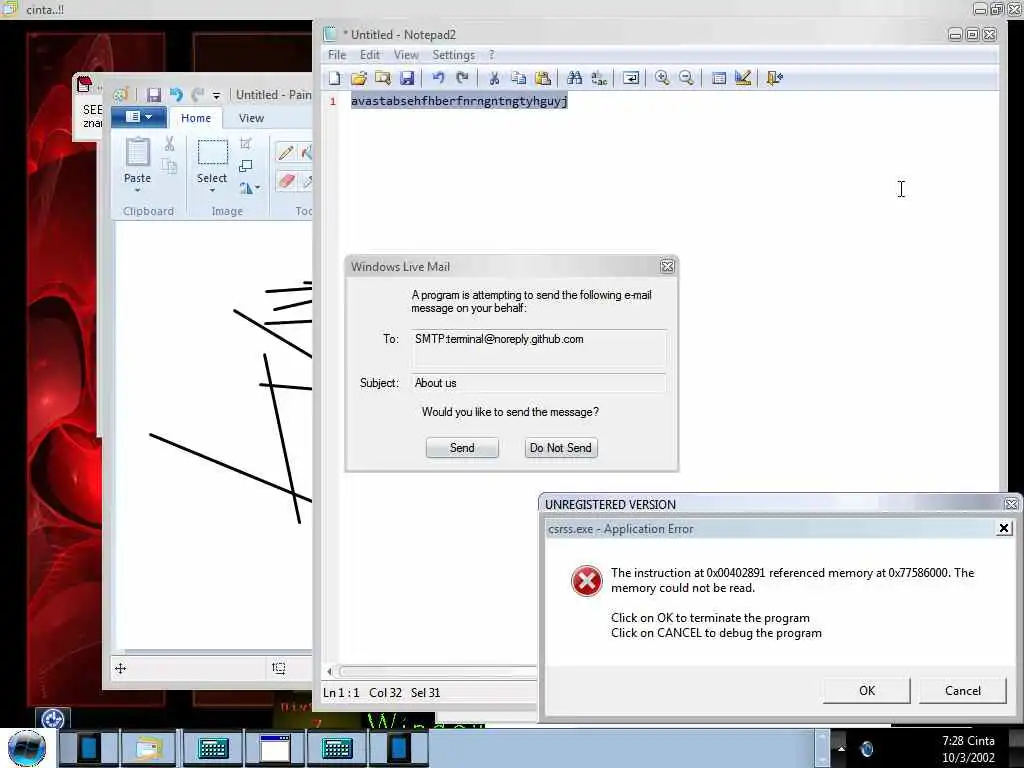Viewport: 1024px width, 768px height.
Task: Click the Windows Start orb
Action: tap(27, 748)
